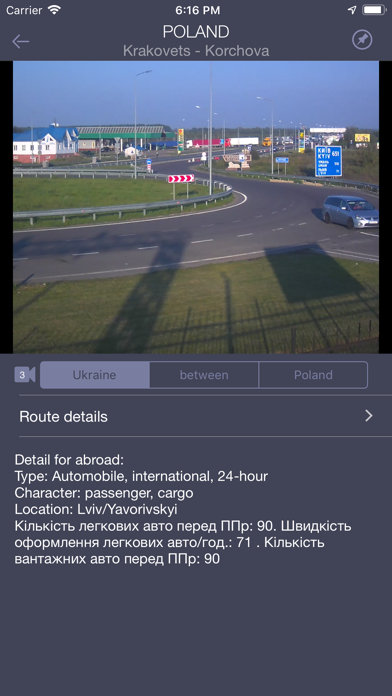Tap the 6:16 PM clock in status bar
This screenshot has width=392, height=696.
(x=196, y=10)
